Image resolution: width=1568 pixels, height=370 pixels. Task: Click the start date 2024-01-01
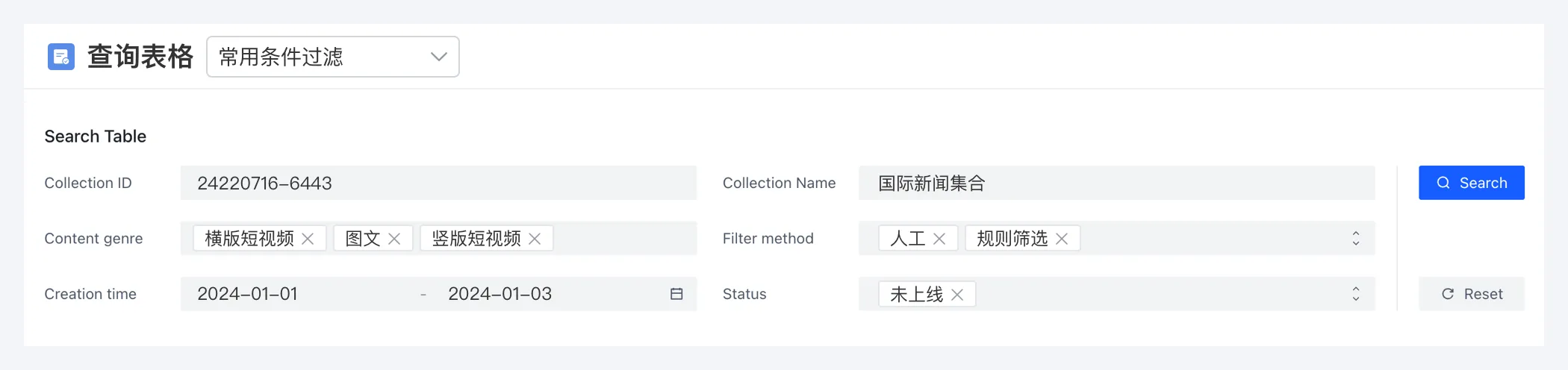click(x=248, y=294)
